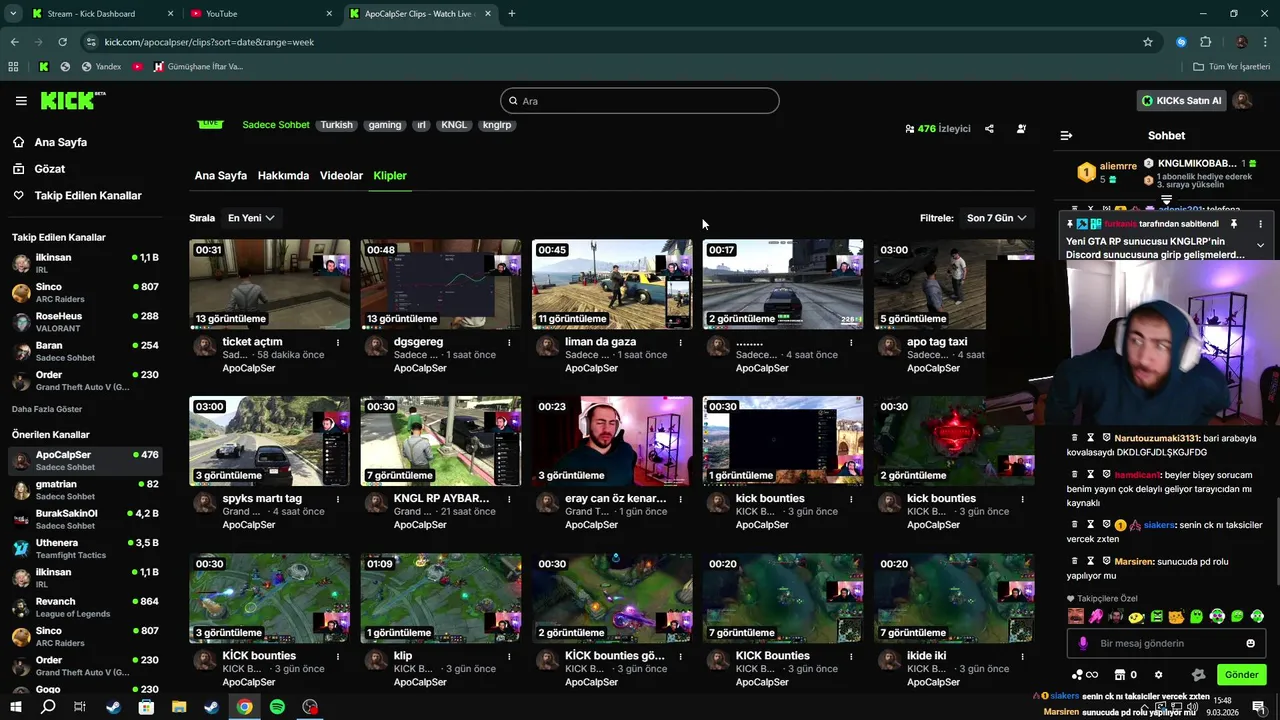
Task: Play the KNGL RP AYBAR clip thumbnail
Action: tap(441, 441)
